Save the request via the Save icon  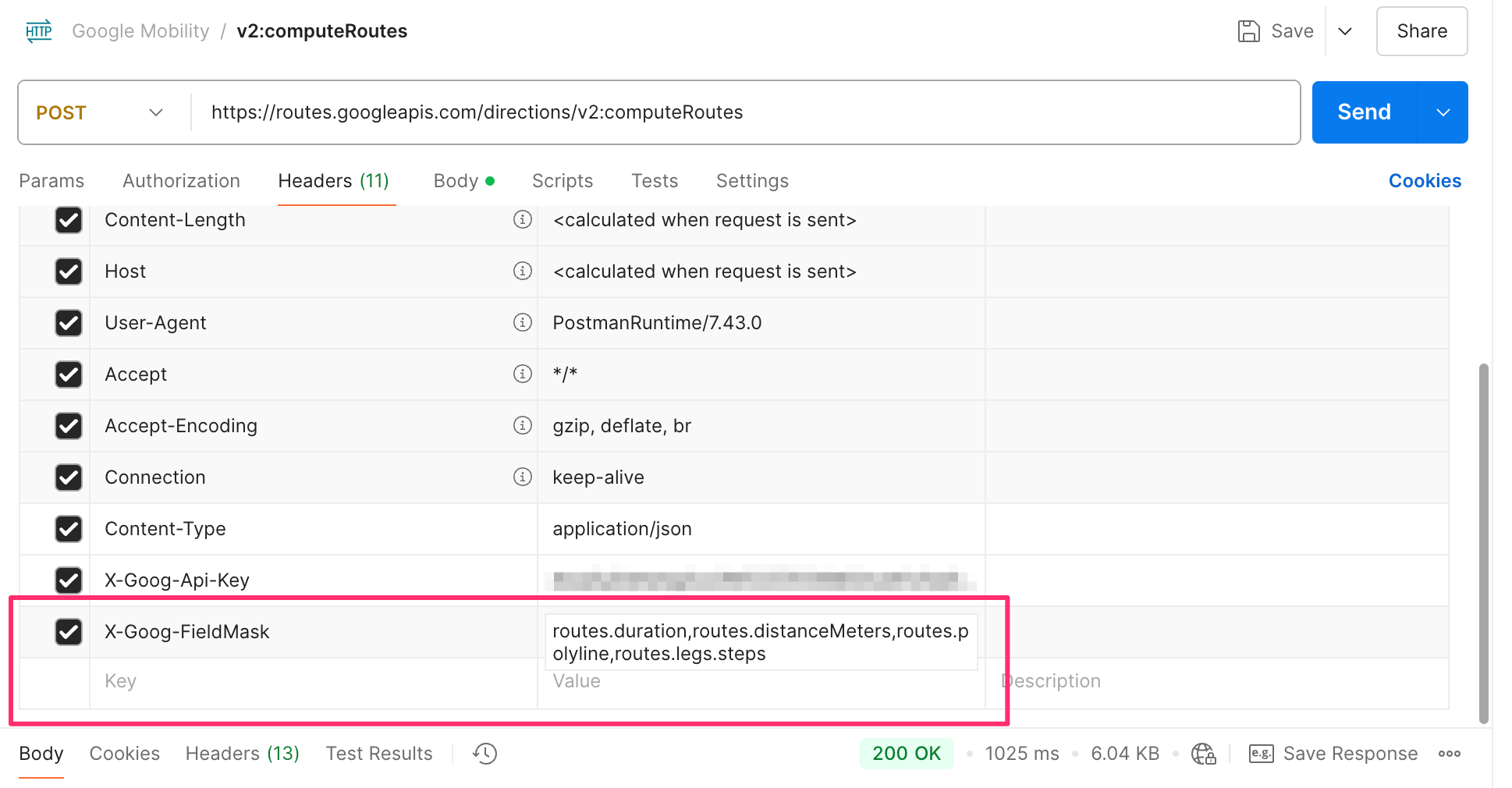click(1250, 31)
